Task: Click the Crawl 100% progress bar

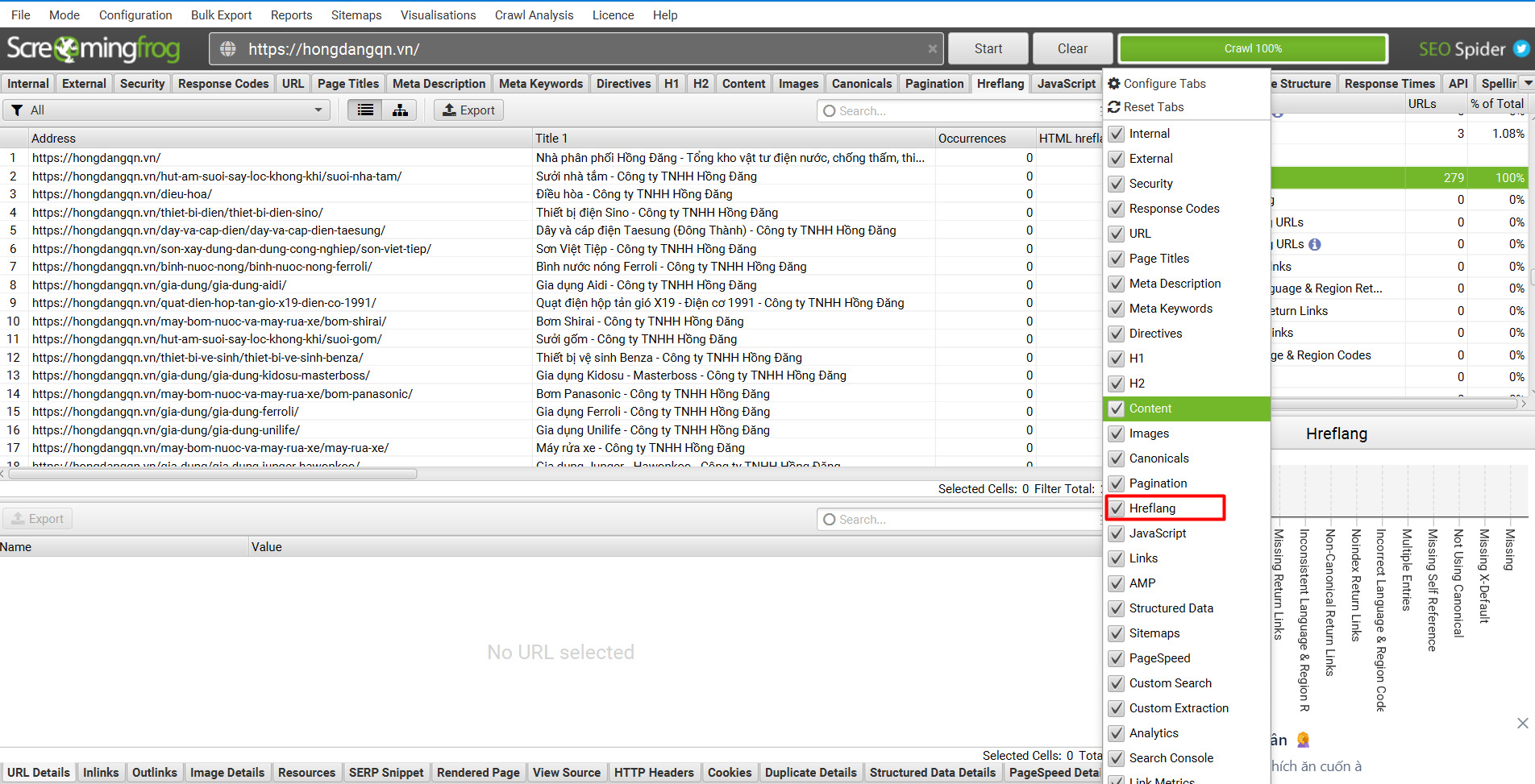Action: pyautogui.click(x=1253, y=49)
